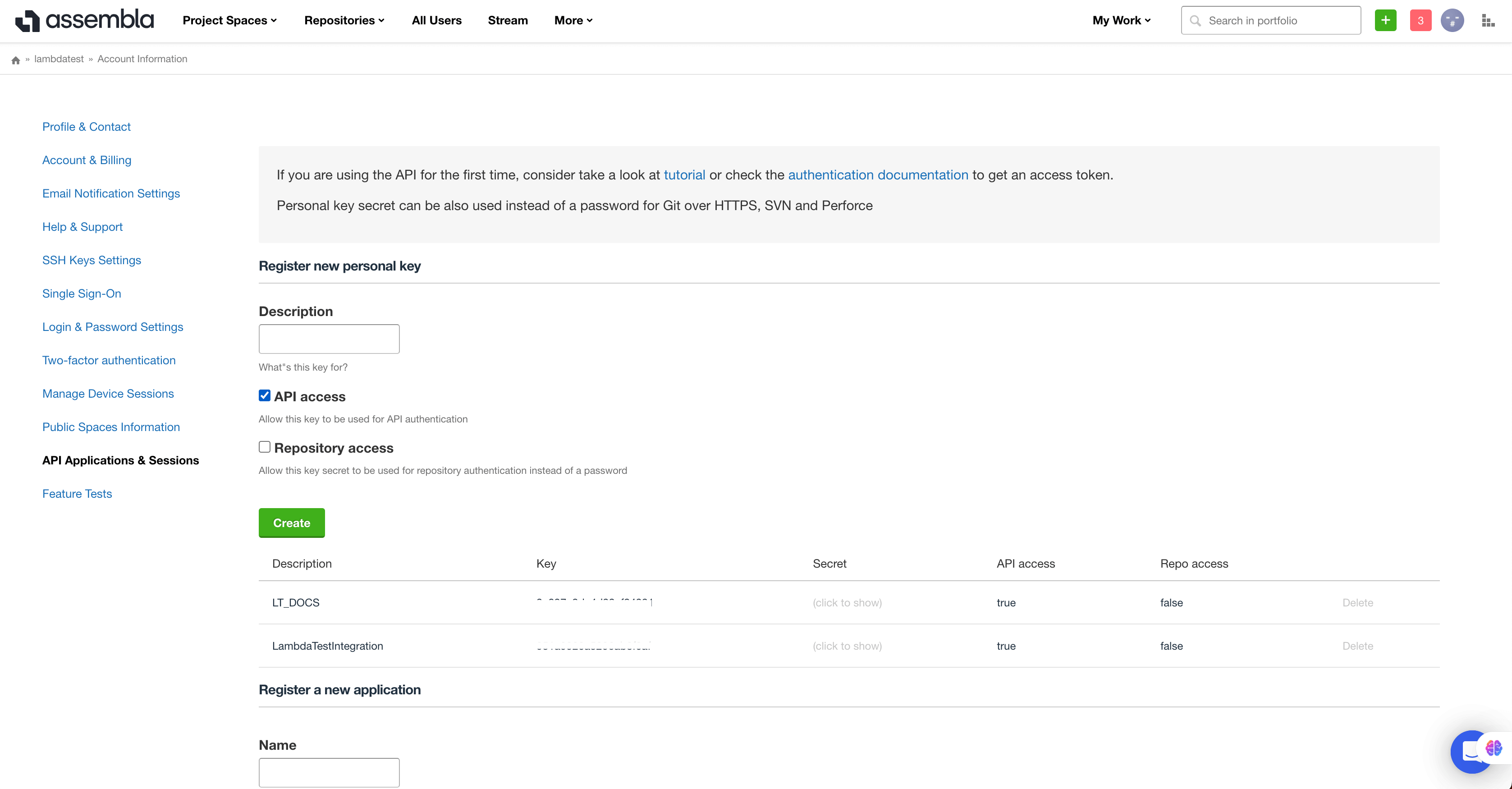This screenshot has height=789, width=1512.
Task: Open the user avatar menu
Action: (1452, 21)
